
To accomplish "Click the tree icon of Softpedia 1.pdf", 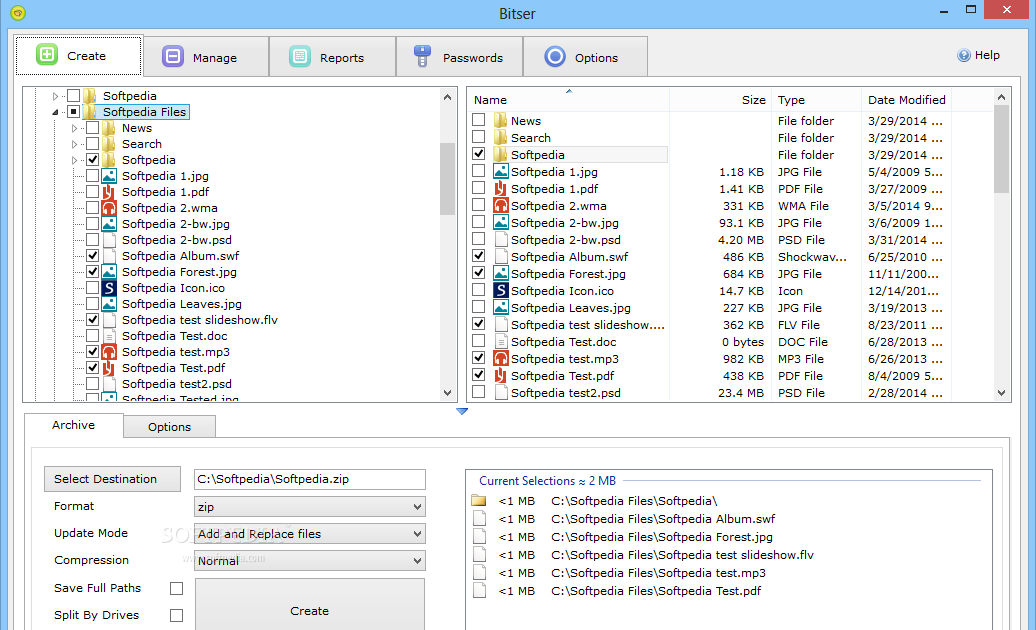I will (110, 192).
